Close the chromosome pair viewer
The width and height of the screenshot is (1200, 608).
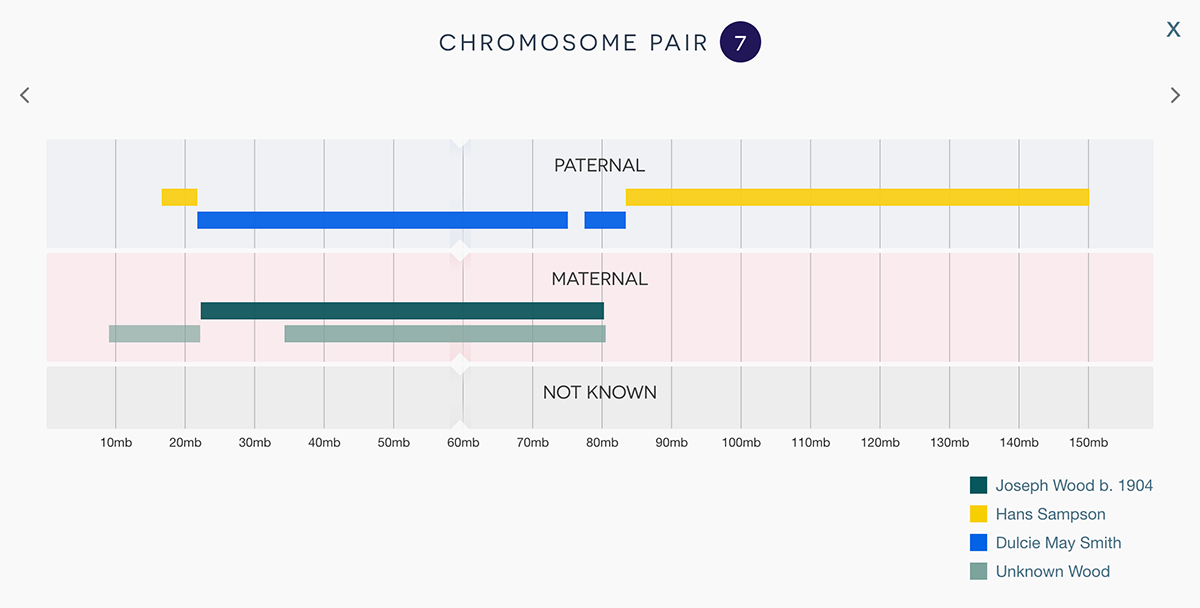pos(1173,29)
